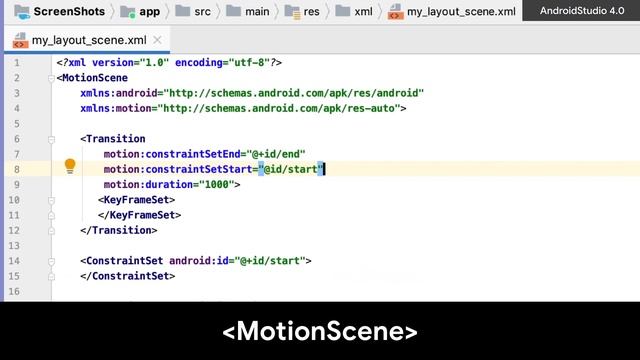The height and width of the screenshot is (360, 640).
Task: Click the "1000" duration value
Action: (x=216, y=184)
